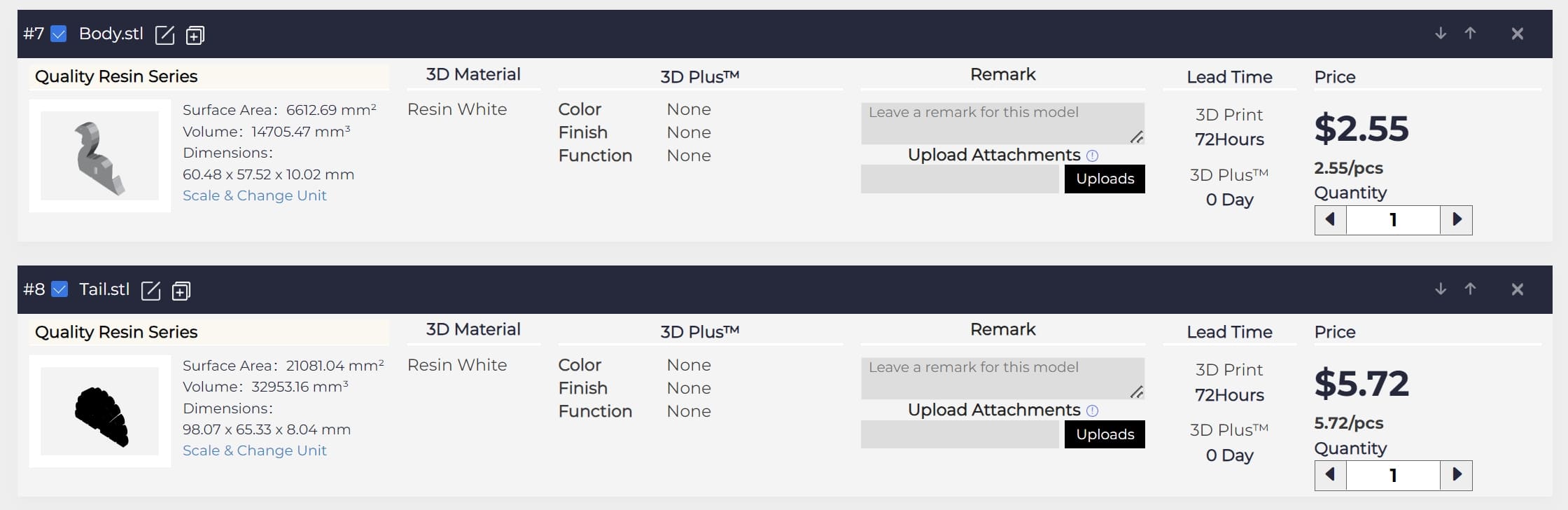Image resolution: width=1568 pixels, height=510 pixels.
Task: Remove Body.stl with the X icon
Action: click(1517, 34)
